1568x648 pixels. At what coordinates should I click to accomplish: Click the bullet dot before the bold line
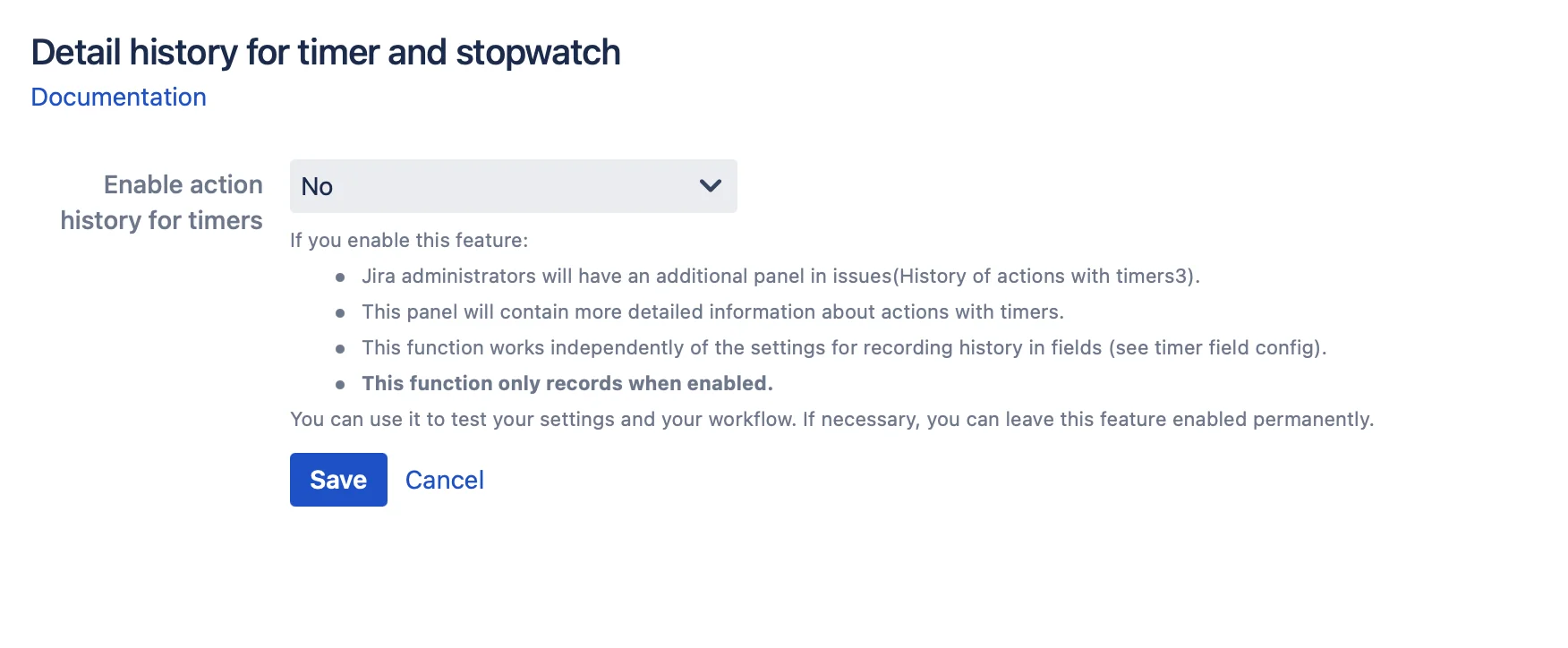pyautogui.click(x=340, y=385)
